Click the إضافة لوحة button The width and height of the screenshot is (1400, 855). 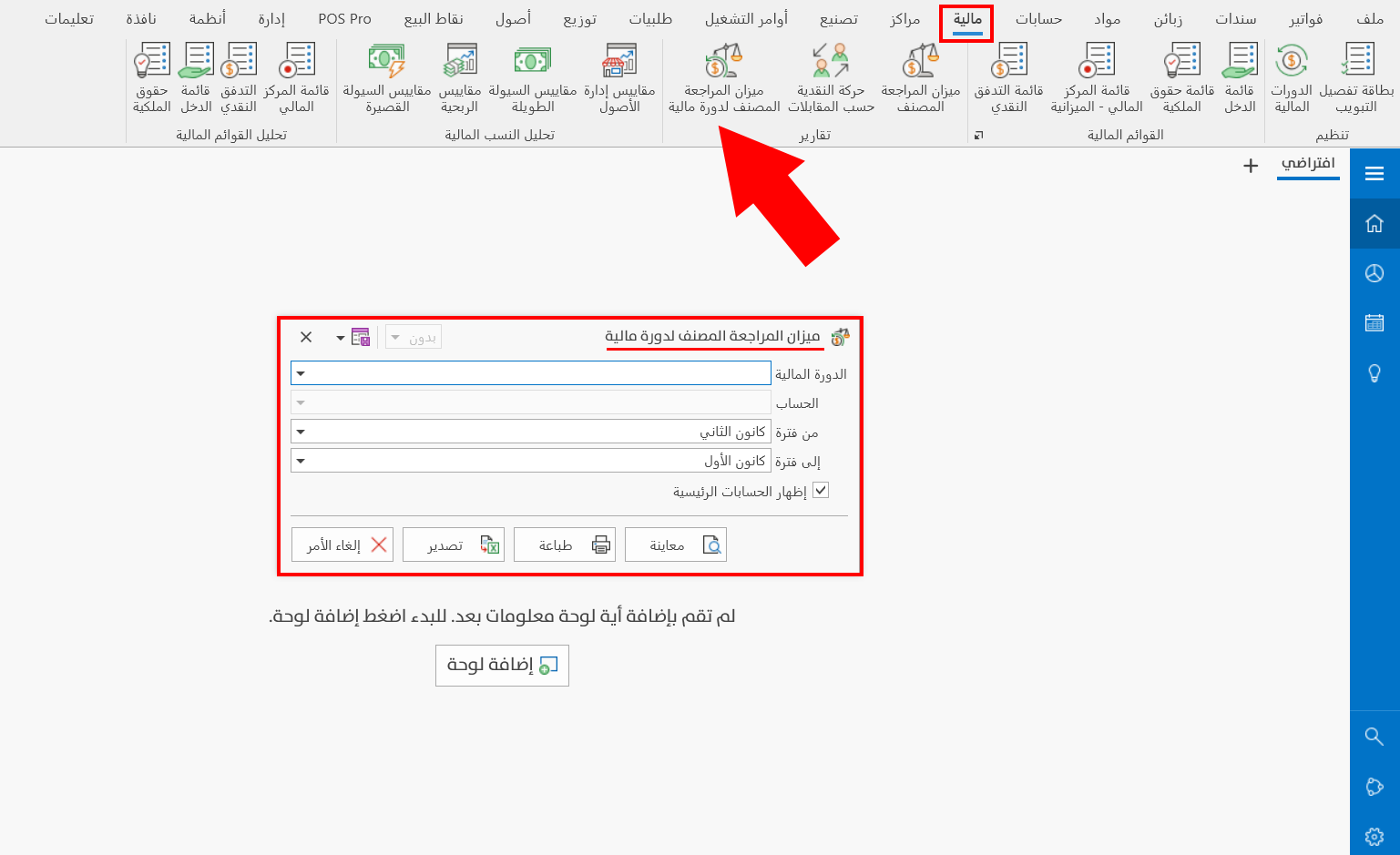click(x=502, y=665)
